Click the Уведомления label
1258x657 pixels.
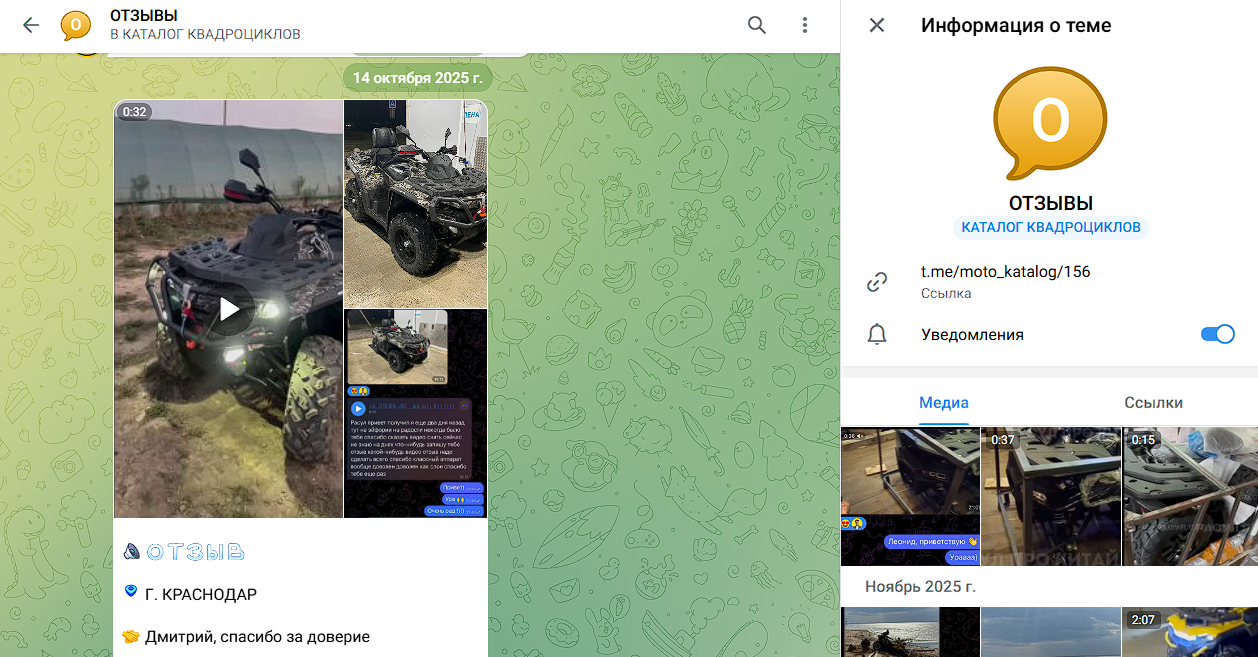972,334
